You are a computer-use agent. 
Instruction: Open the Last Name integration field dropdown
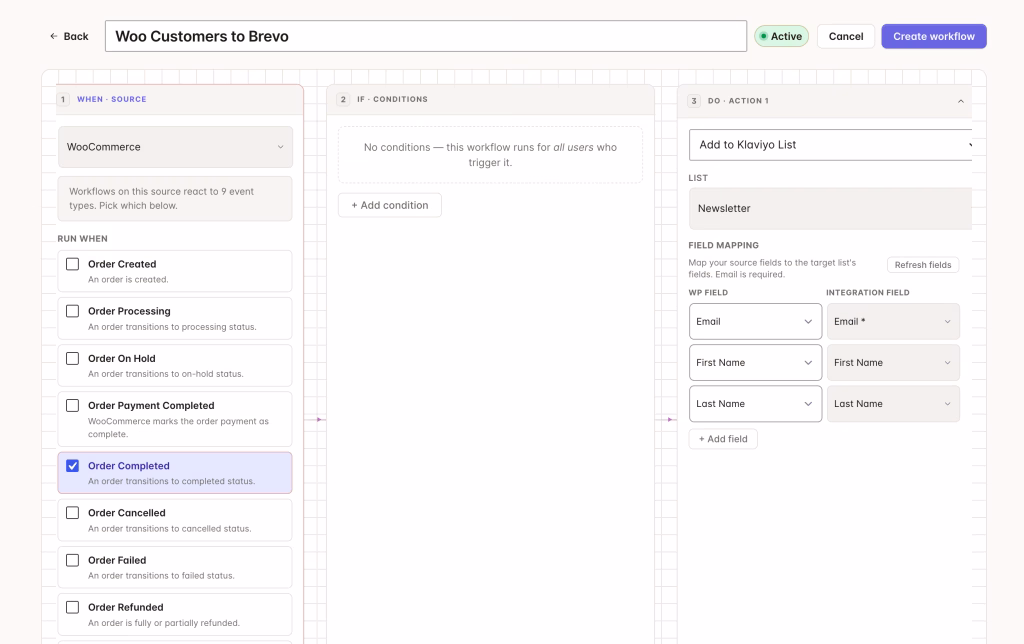click(x=893, y=404)
